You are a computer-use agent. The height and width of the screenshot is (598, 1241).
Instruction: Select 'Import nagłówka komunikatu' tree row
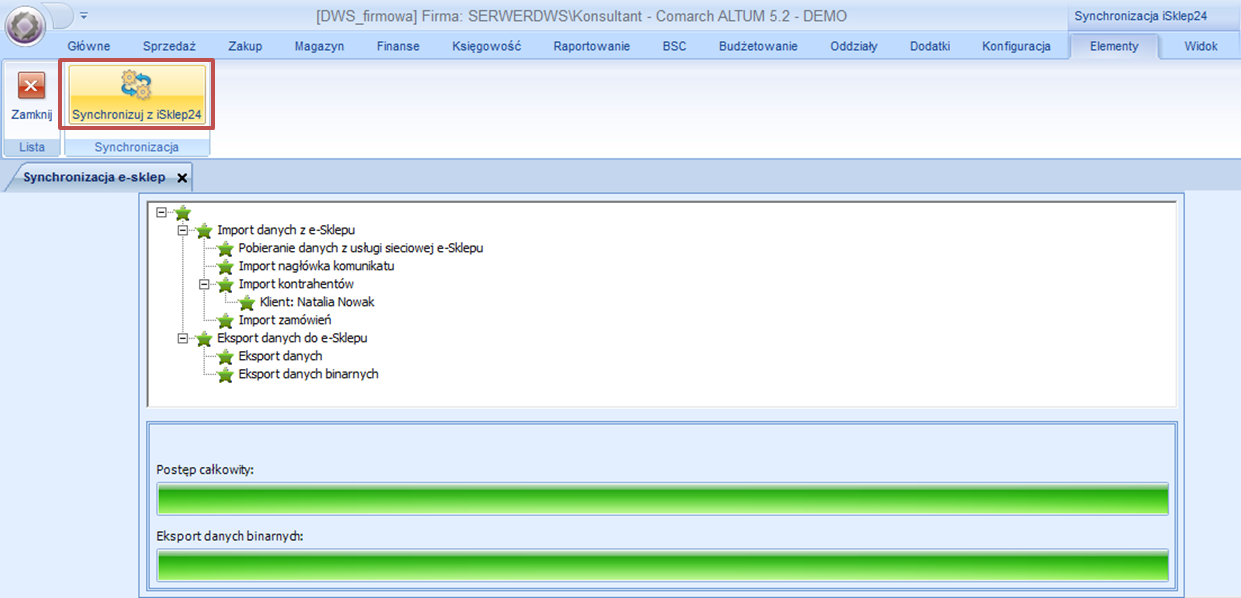(x=316, y=266)
